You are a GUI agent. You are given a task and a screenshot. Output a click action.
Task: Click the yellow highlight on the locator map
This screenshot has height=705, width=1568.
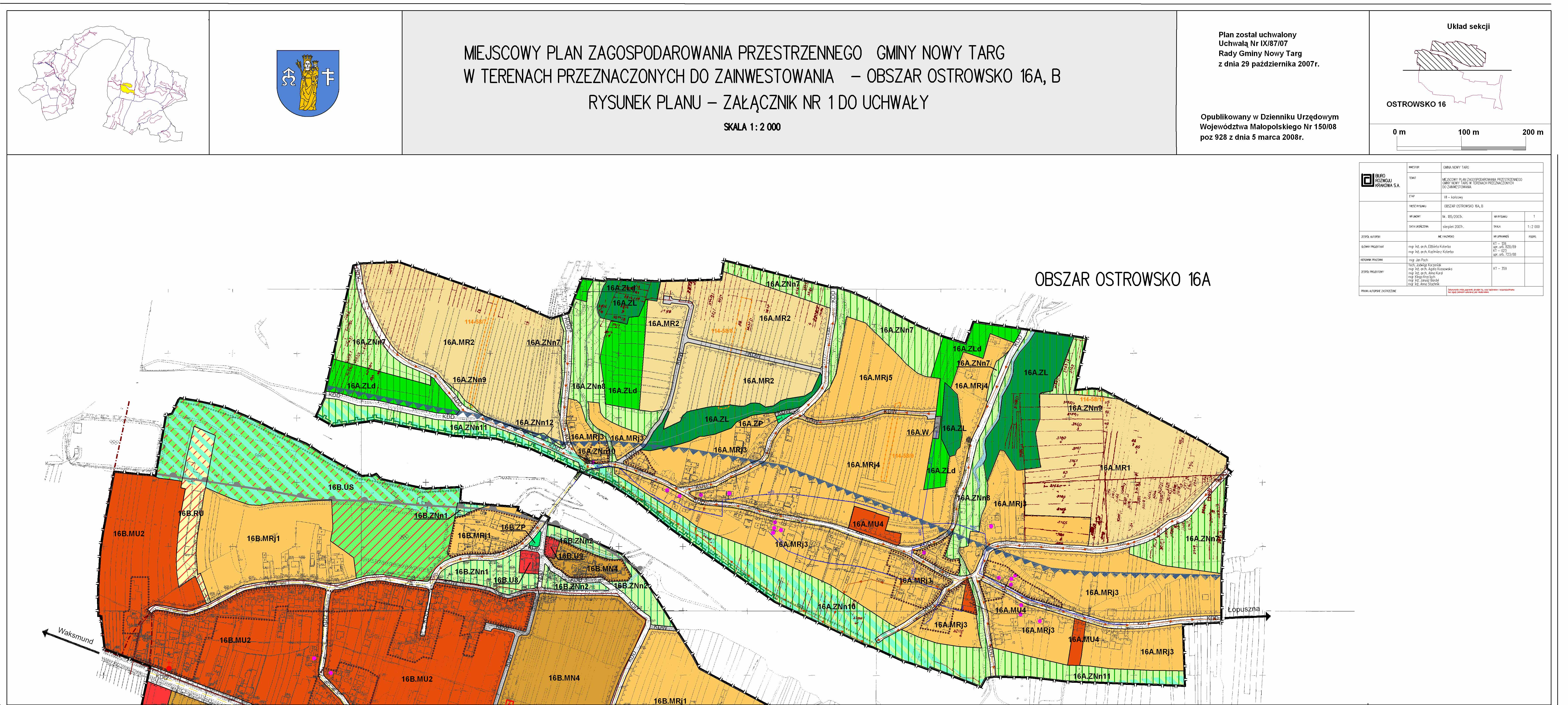pos(127,88)
